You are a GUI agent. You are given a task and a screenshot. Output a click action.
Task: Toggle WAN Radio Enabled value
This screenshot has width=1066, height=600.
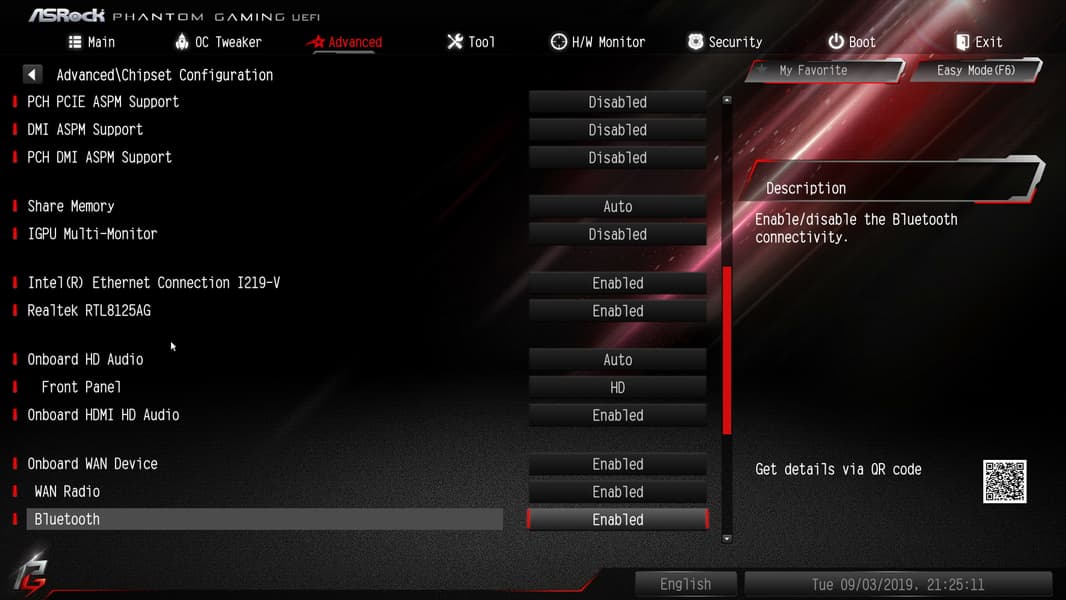tap(617, 492)
